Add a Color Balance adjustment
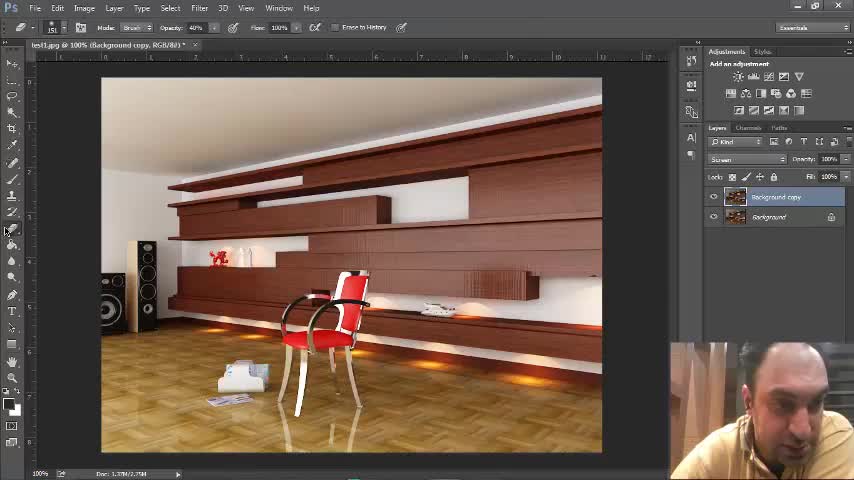 [746, 94]
